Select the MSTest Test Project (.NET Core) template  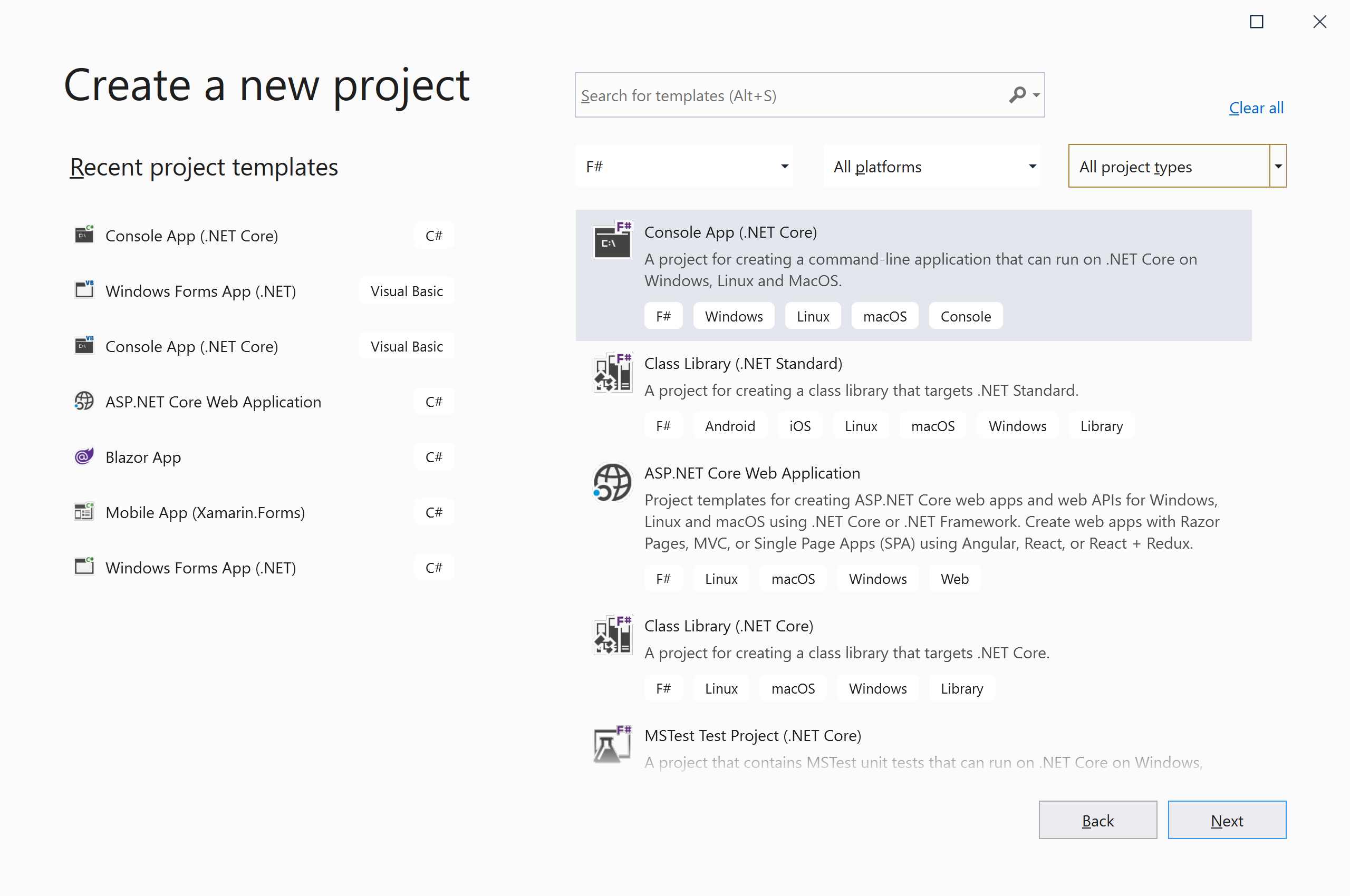(753, 735)
